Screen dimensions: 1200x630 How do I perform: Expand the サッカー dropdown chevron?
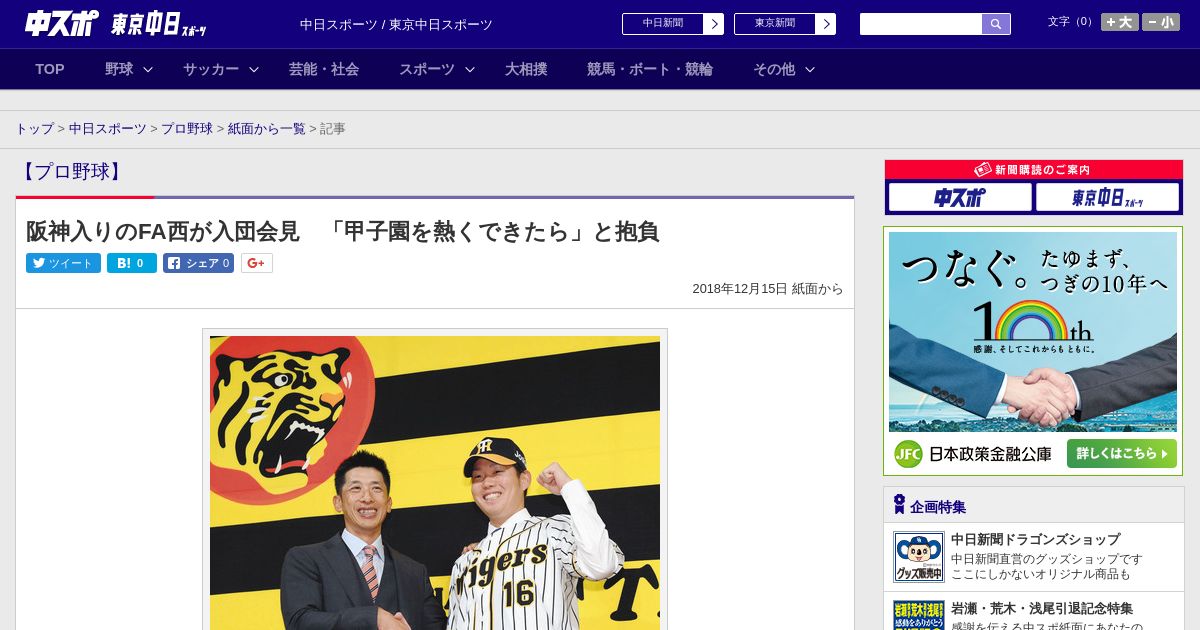(254, 69)
